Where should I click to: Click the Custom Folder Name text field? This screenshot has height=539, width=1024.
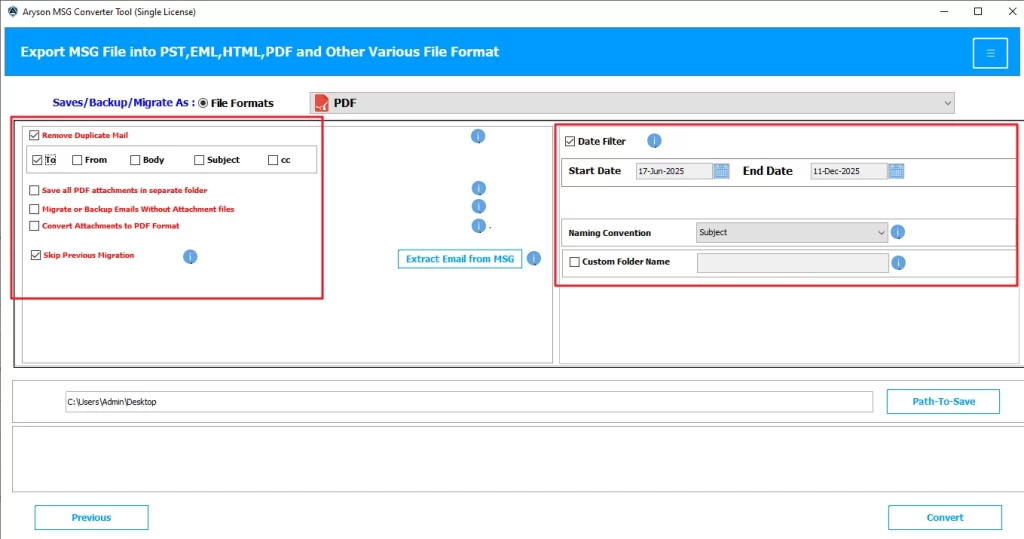(x=793, y=263)
